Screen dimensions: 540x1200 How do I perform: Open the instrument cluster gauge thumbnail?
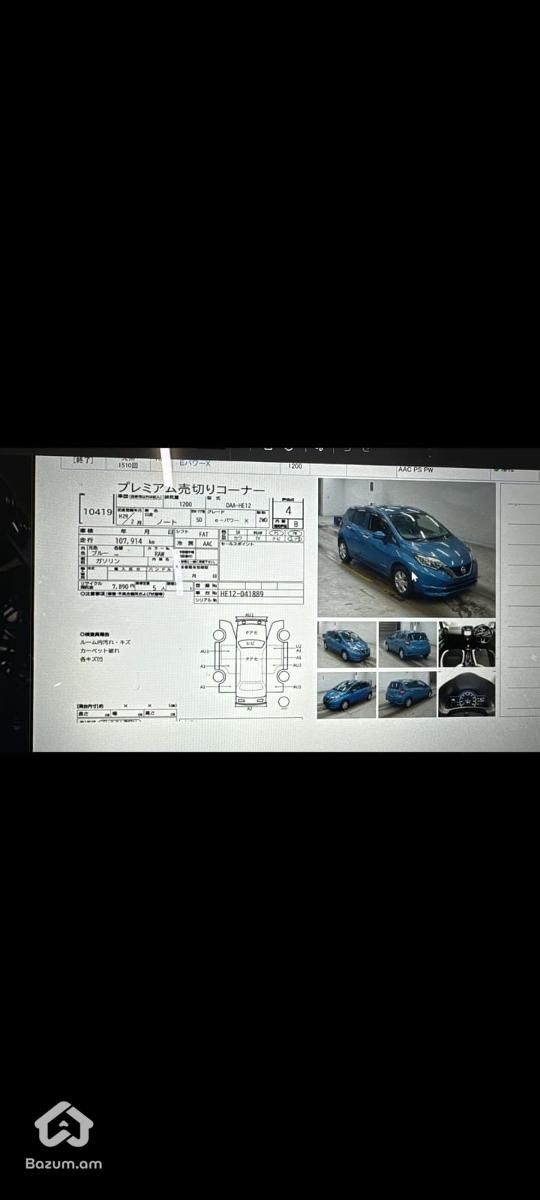[467, 693]
